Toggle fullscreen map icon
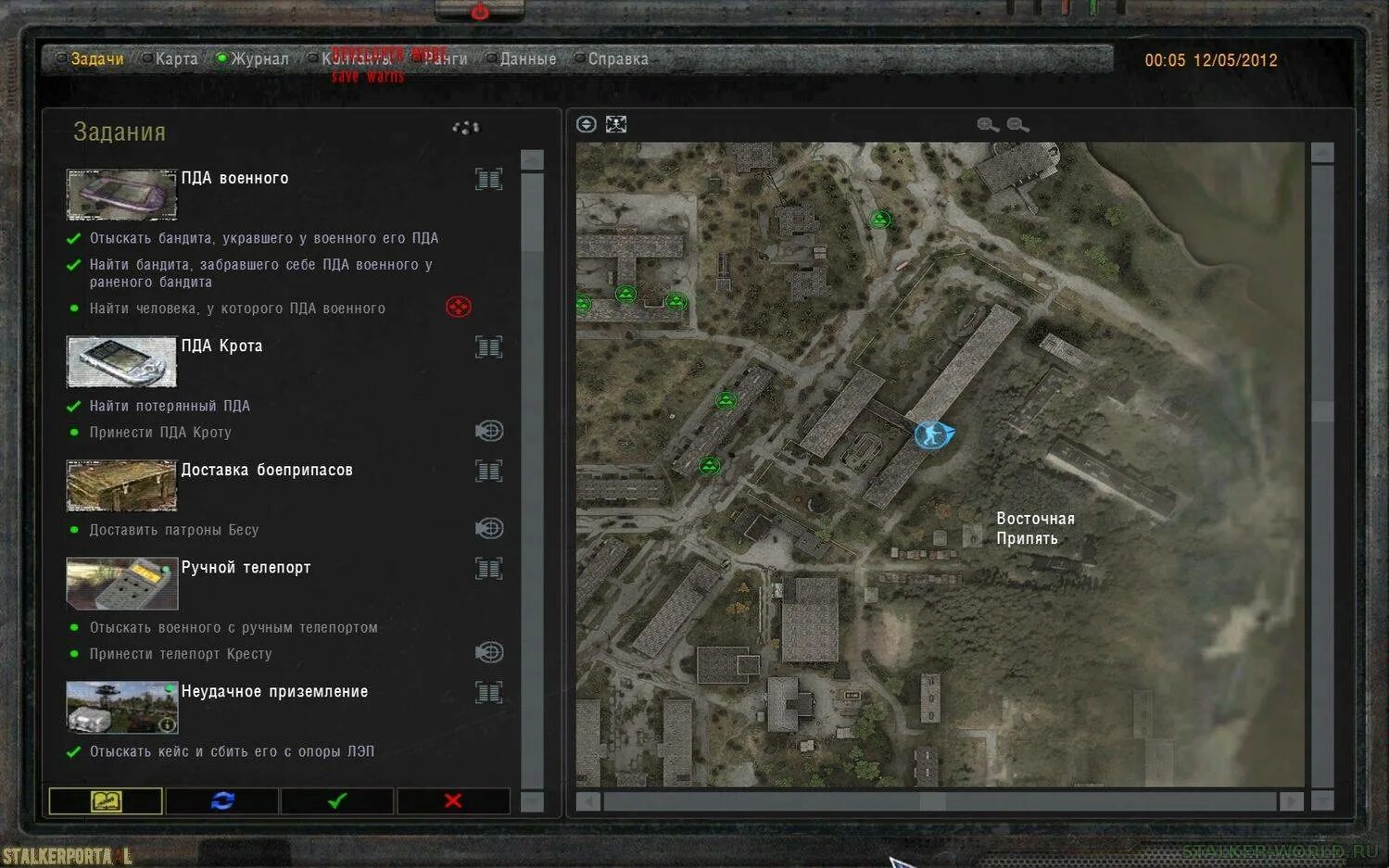The image size is (1389, 868). coord(616,124)
